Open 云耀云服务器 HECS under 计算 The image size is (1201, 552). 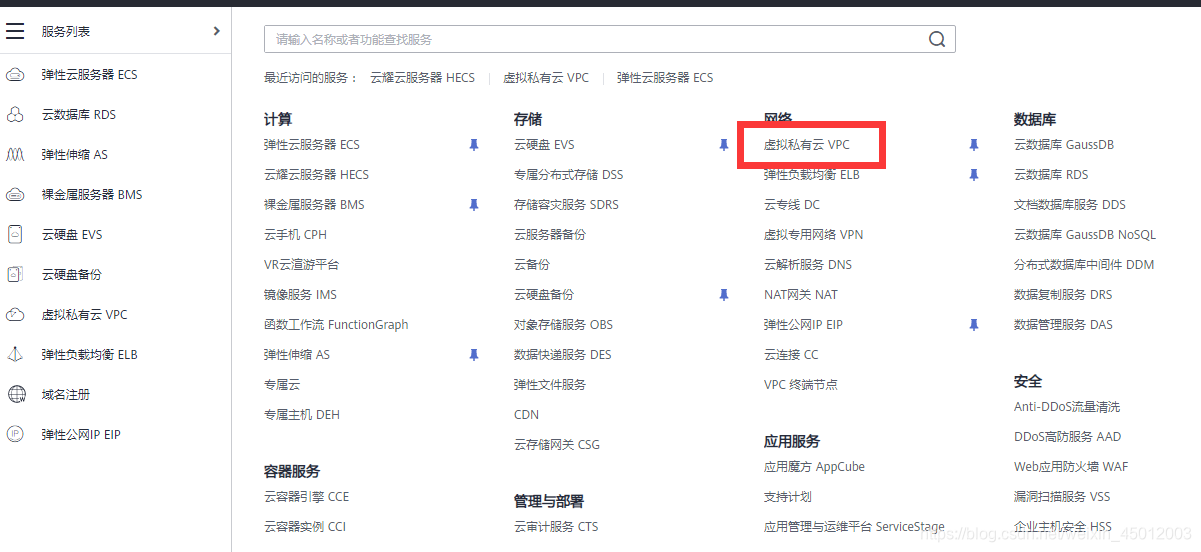click(x=316, y=175)
